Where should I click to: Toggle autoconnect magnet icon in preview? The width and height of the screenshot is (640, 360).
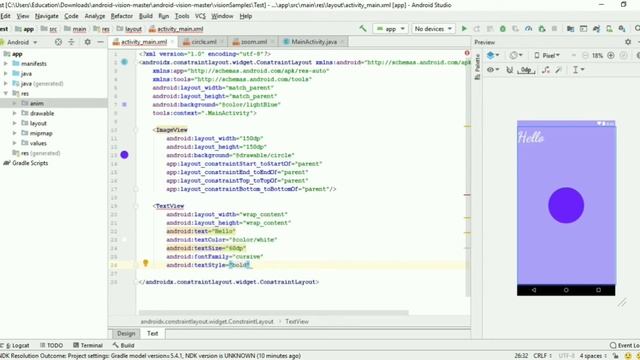[x=510, y=70]
